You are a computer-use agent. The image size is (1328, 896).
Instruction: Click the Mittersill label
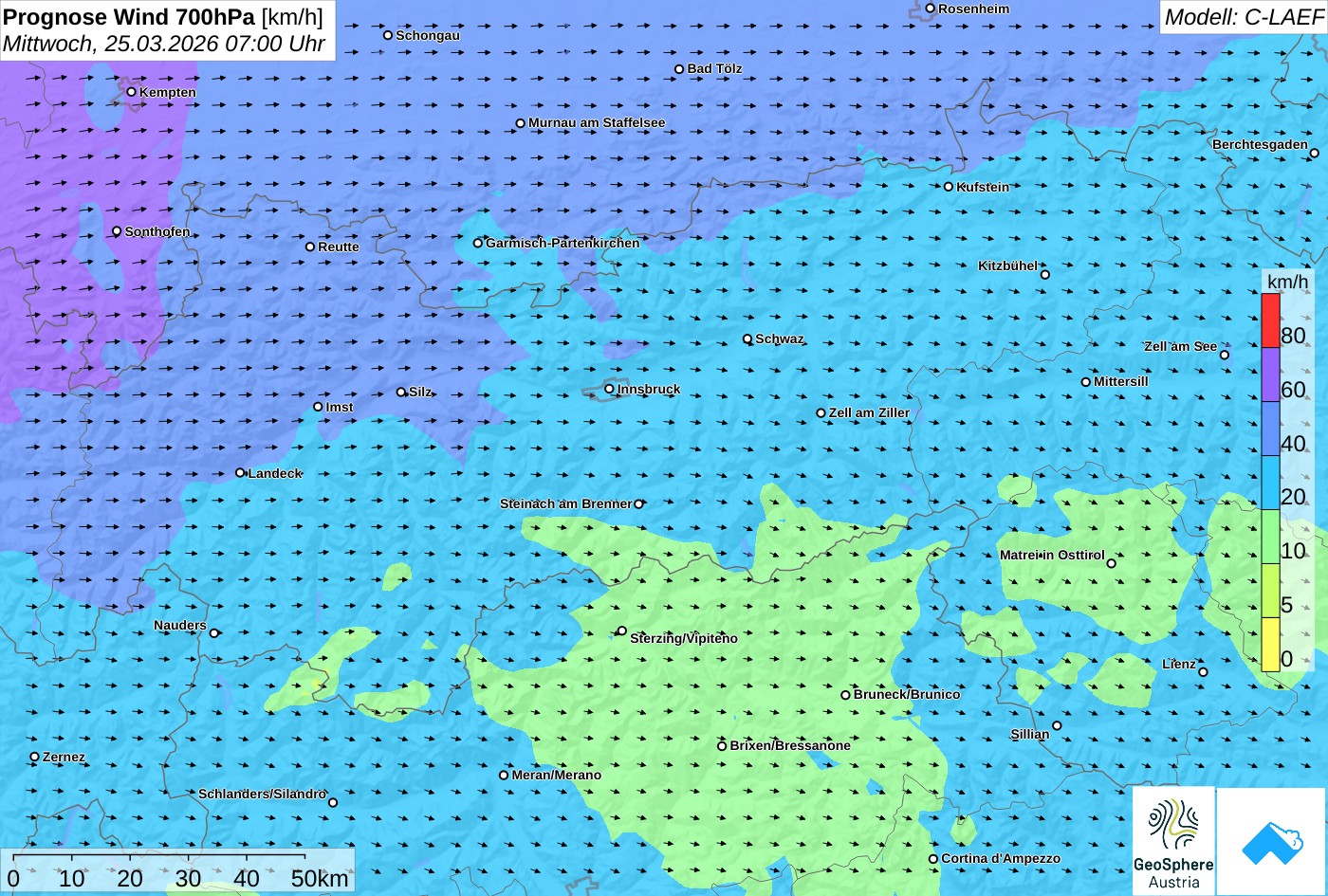click(1120, 381)
